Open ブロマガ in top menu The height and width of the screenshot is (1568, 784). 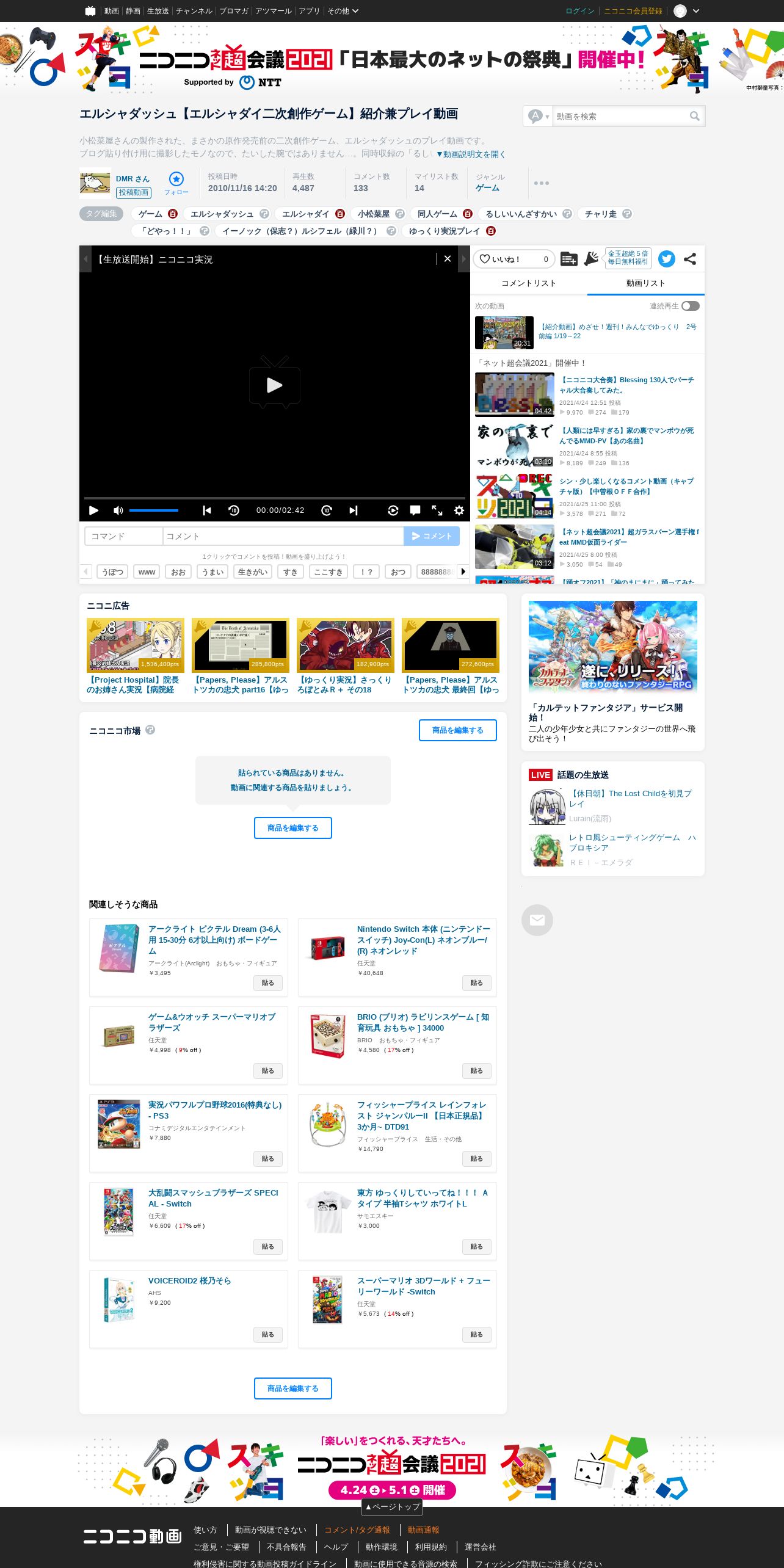click(234, 11)
